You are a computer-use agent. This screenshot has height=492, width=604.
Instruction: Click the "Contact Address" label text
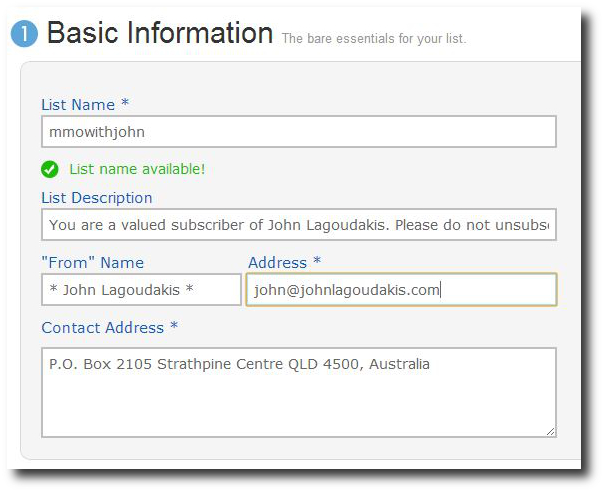pyautogui.click(x=102, y=327)
